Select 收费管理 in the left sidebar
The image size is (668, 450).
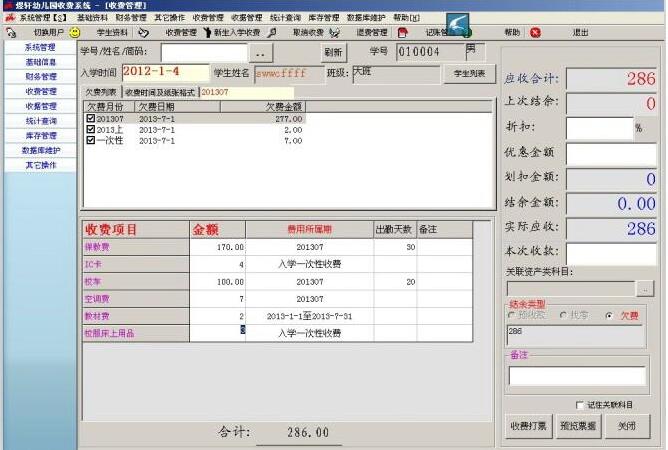pyautogui.click(x=40, y=92)
